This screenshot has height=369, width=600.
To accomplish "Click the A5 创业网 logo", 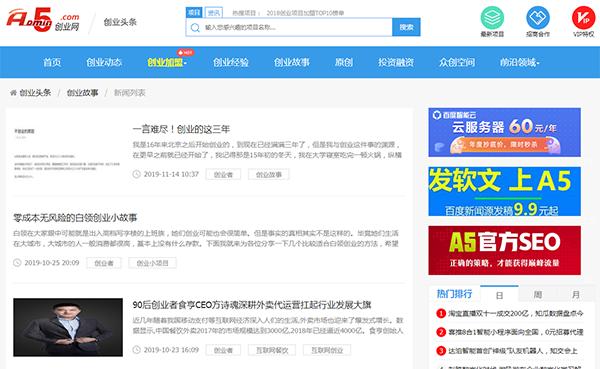I will [x=43, y=20].
